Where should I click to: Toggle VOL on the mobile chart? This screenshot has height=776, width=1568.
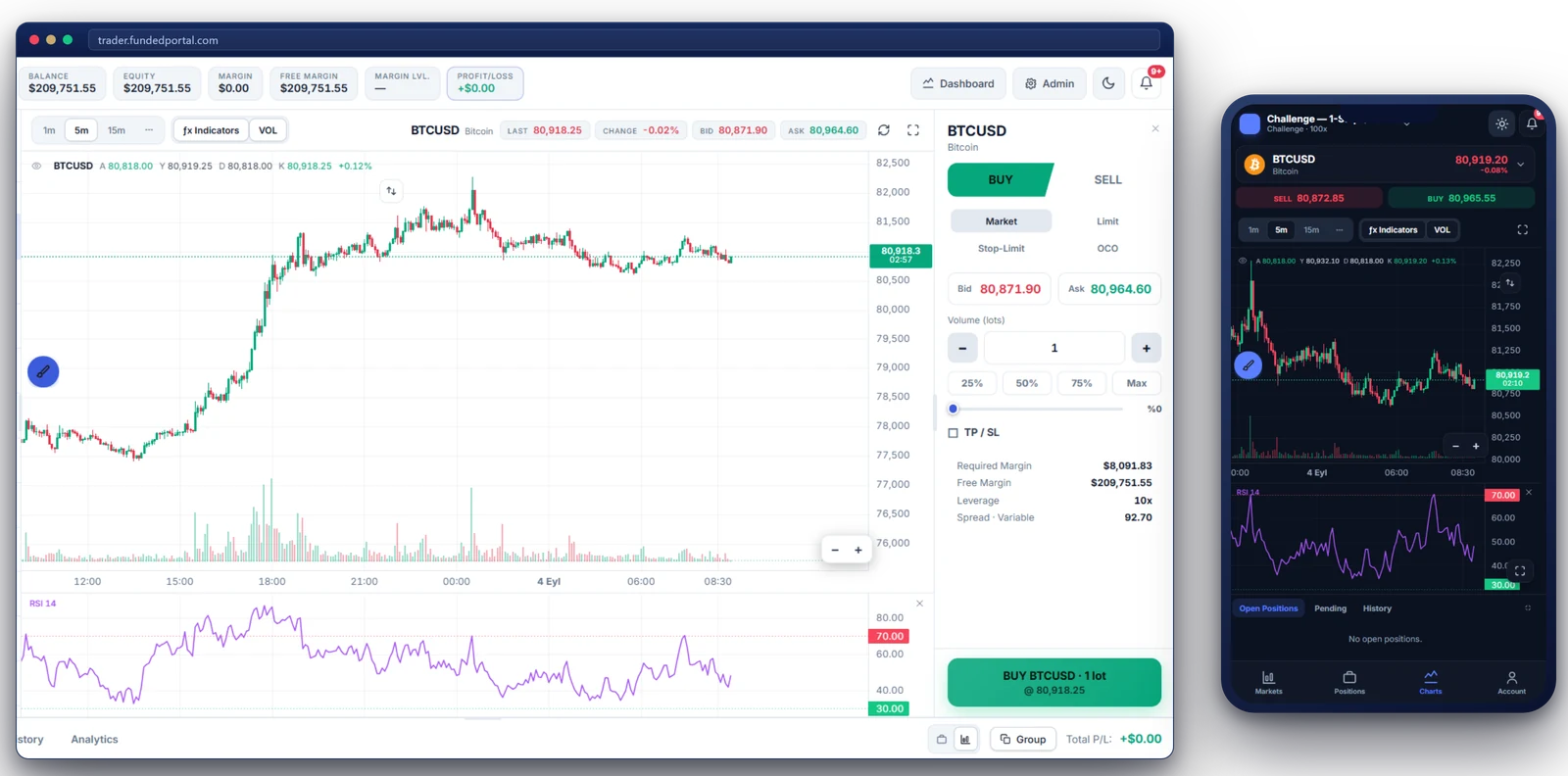(x=1442, y=230)
